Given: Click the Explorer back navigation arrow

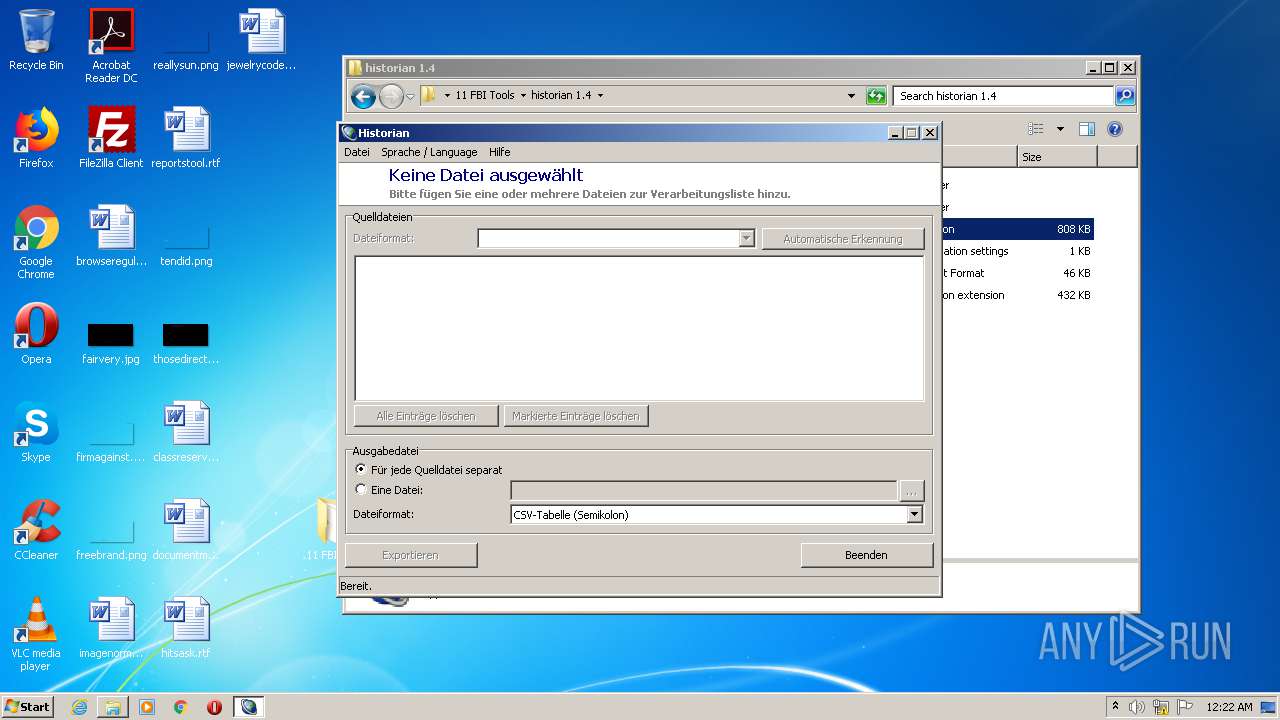Looking at the screenshot, I should tap(363, 96).
